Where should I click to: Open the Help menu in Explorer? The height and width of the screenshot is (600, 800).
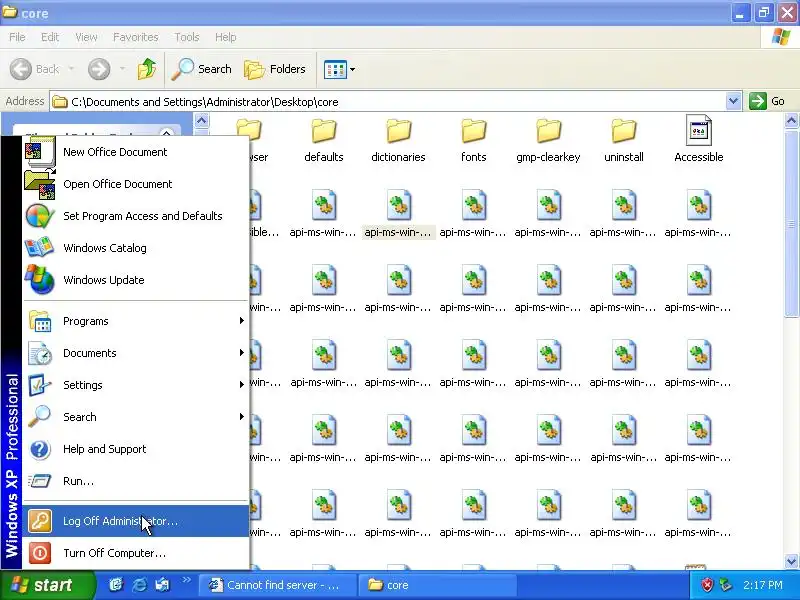click(x=226, y=37)
